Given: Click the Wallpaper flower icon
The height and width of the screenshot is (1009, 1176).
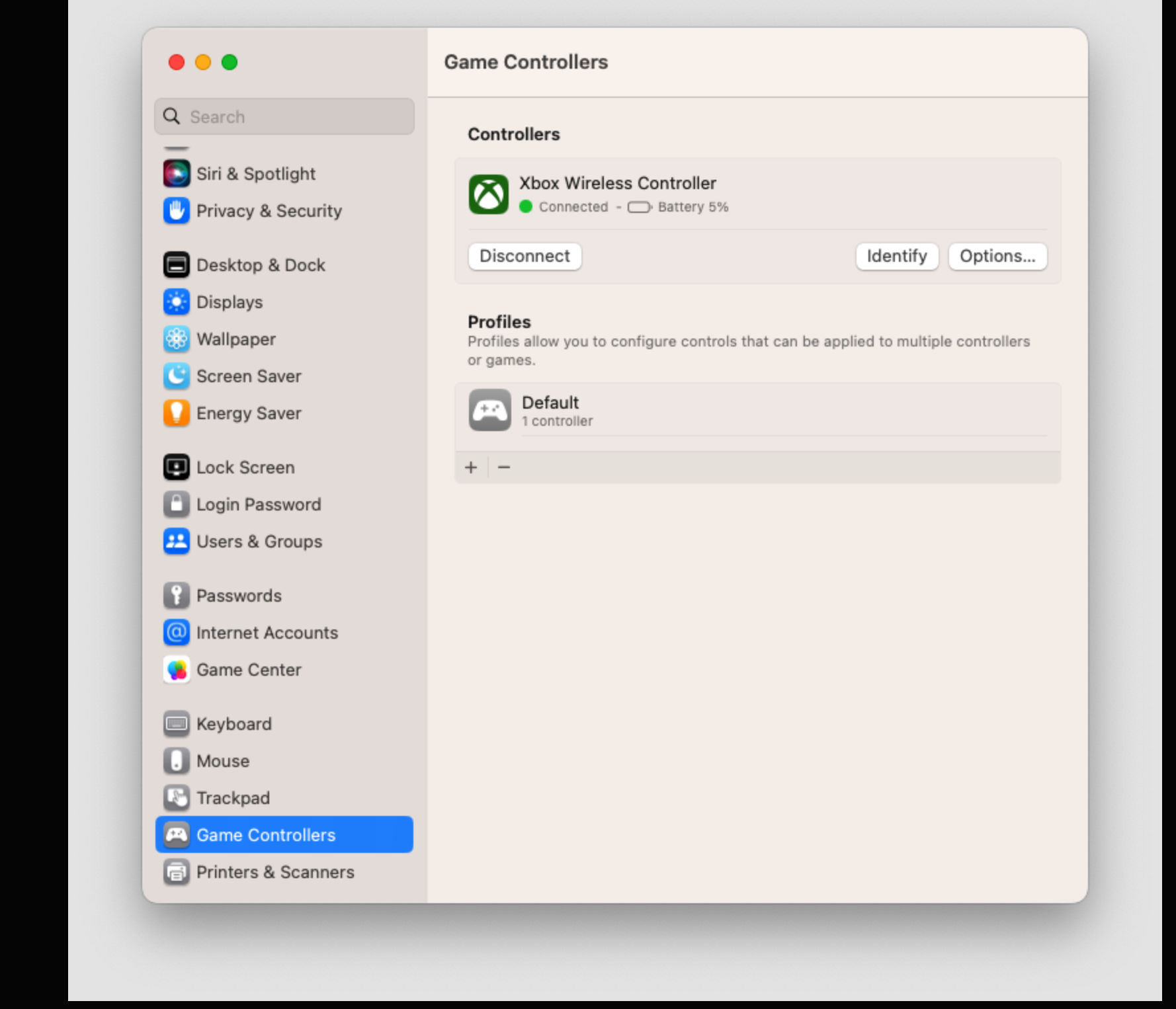Looking at the screenshot, I should point(177,339).
